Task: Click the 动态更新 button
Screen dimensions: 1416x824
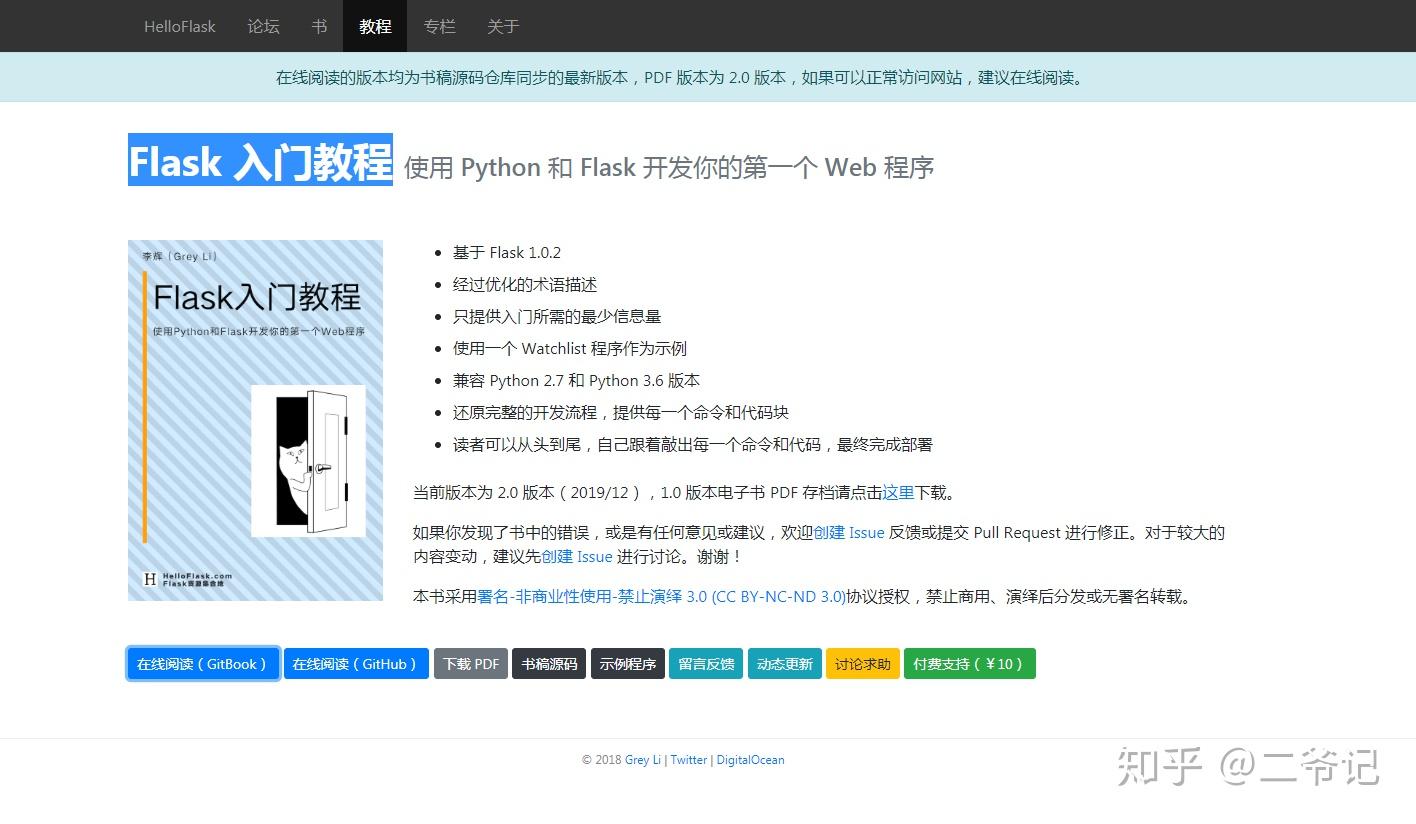Action: pyautogui.click(x=784, y=664)
